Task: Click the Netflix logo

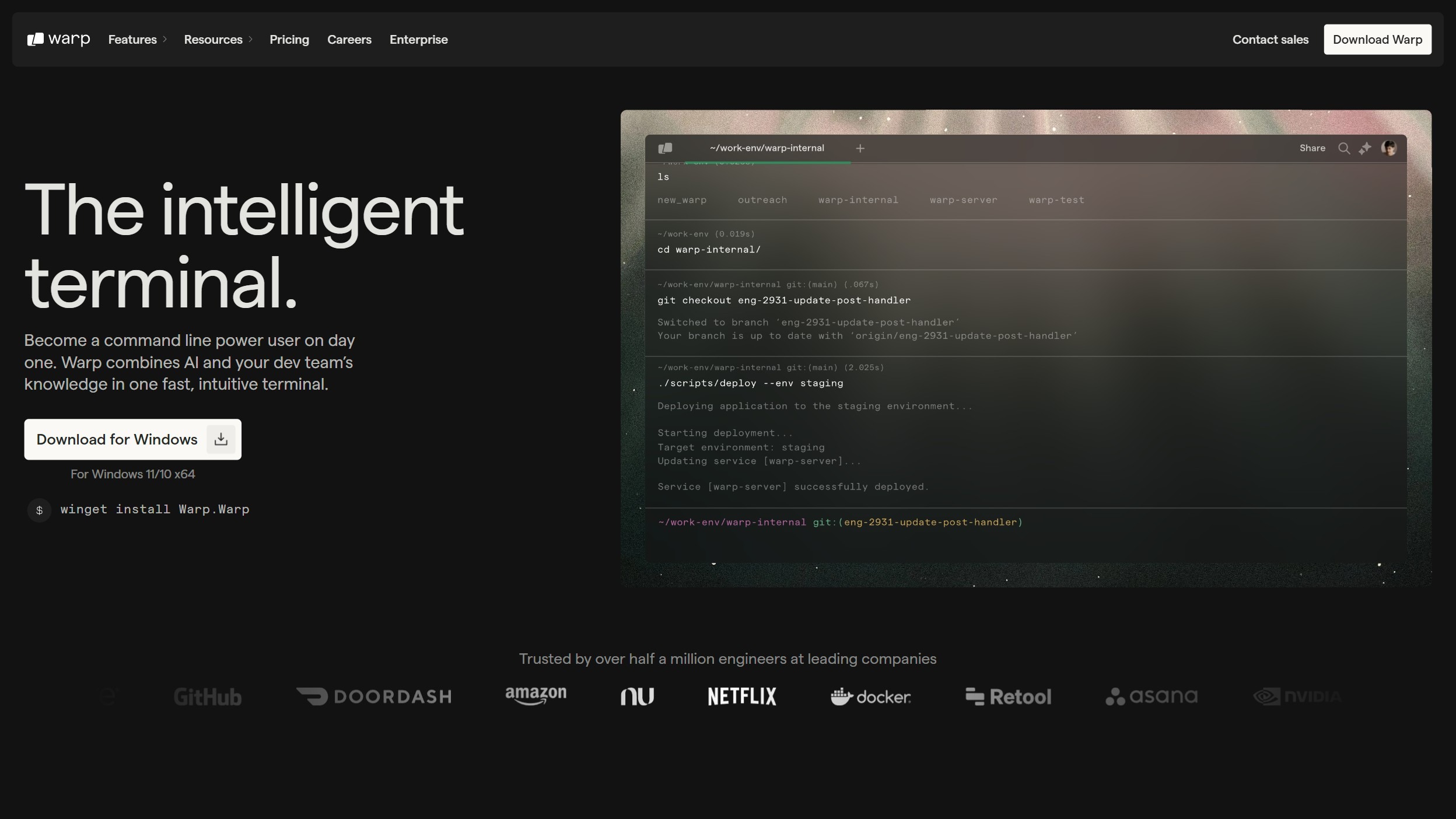Action: (741, 696)
